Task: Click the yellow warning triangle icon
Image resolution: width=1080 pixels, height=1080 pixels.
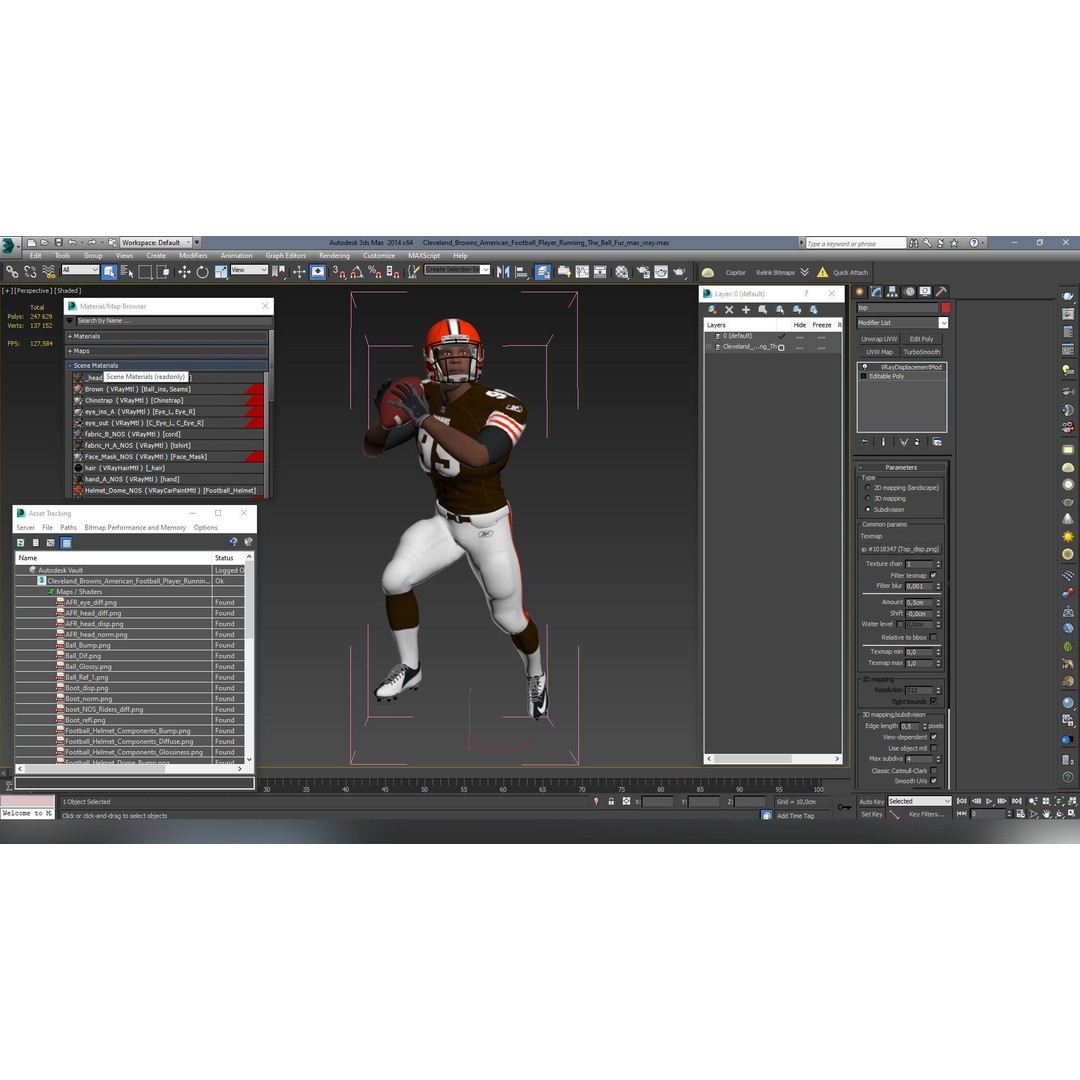Action: click(822, 272)
